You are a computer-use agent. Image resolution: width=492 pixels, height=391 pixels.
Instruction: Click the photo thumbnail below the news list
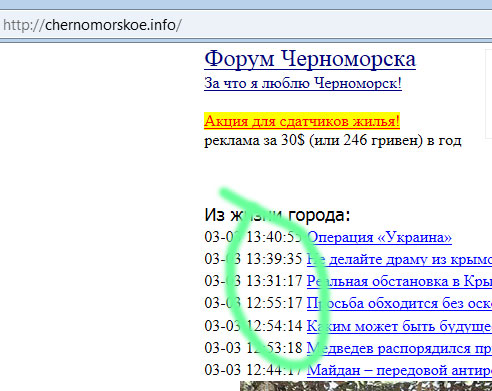[366, 386]
